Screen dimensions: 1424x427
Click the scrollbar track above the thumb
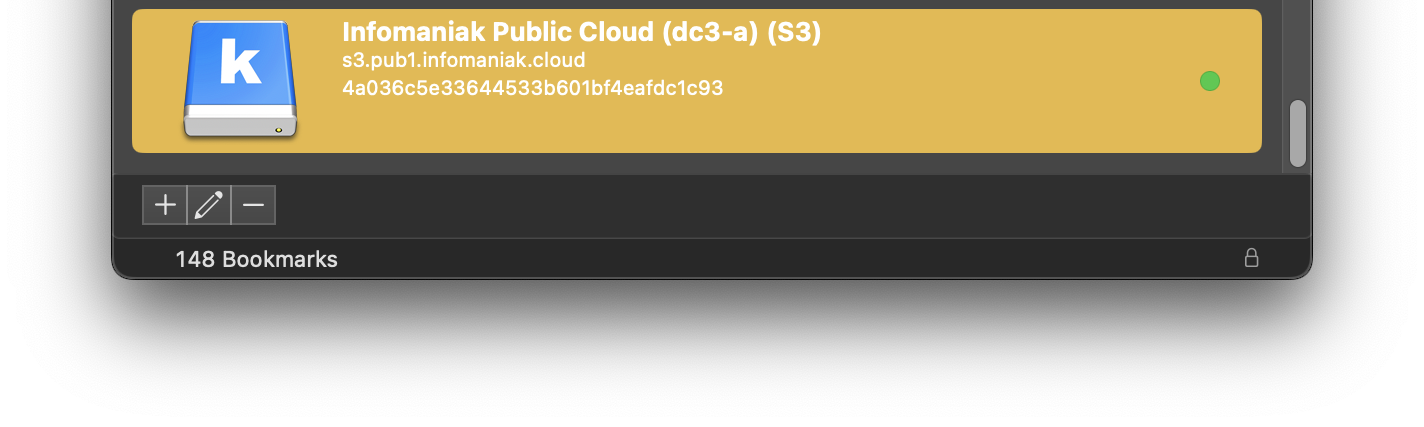1298,50
